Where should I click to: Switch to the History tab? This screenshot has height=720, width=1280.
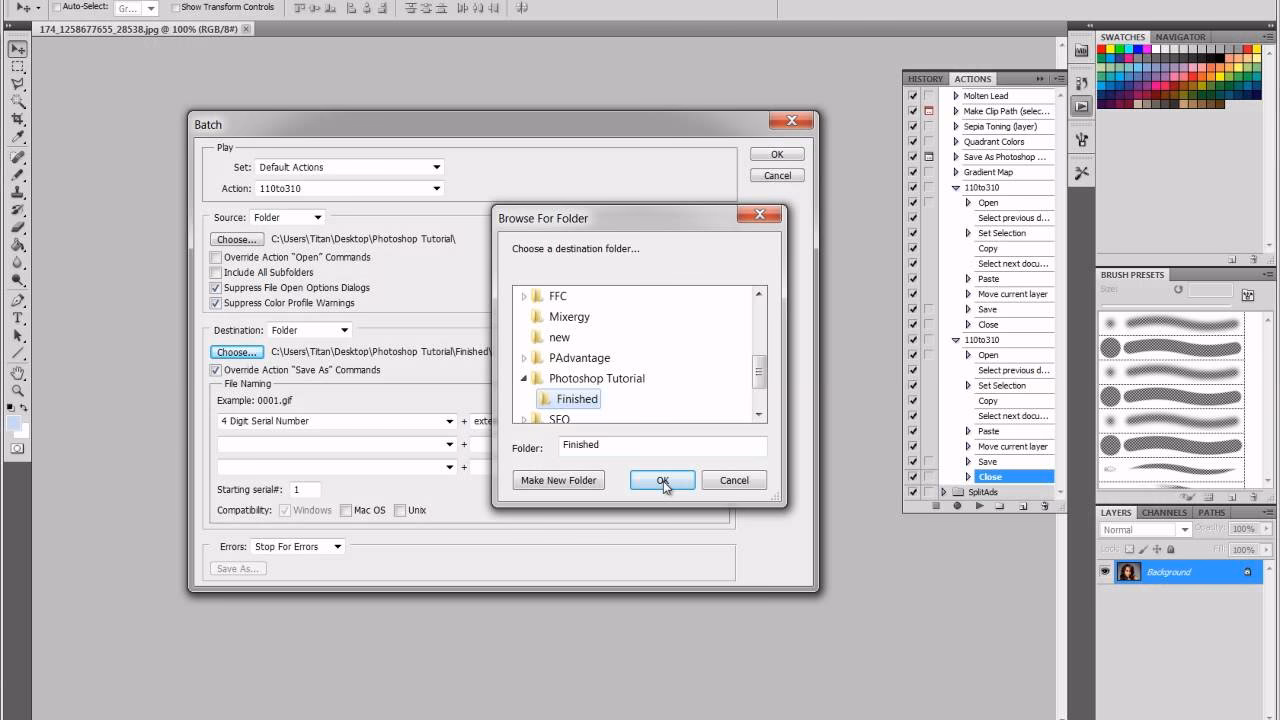[x=925, y=78]
